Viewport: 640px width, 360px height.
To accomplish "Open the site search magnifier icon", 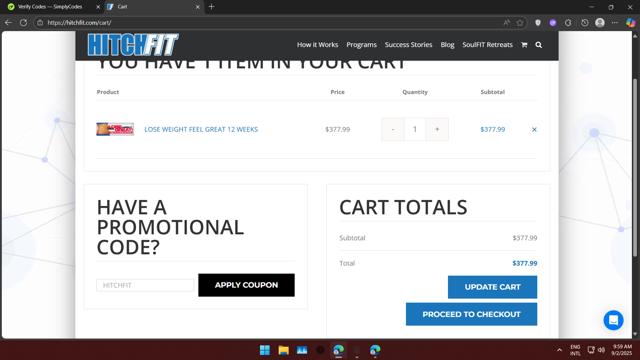I will click(x=539, y=45).
